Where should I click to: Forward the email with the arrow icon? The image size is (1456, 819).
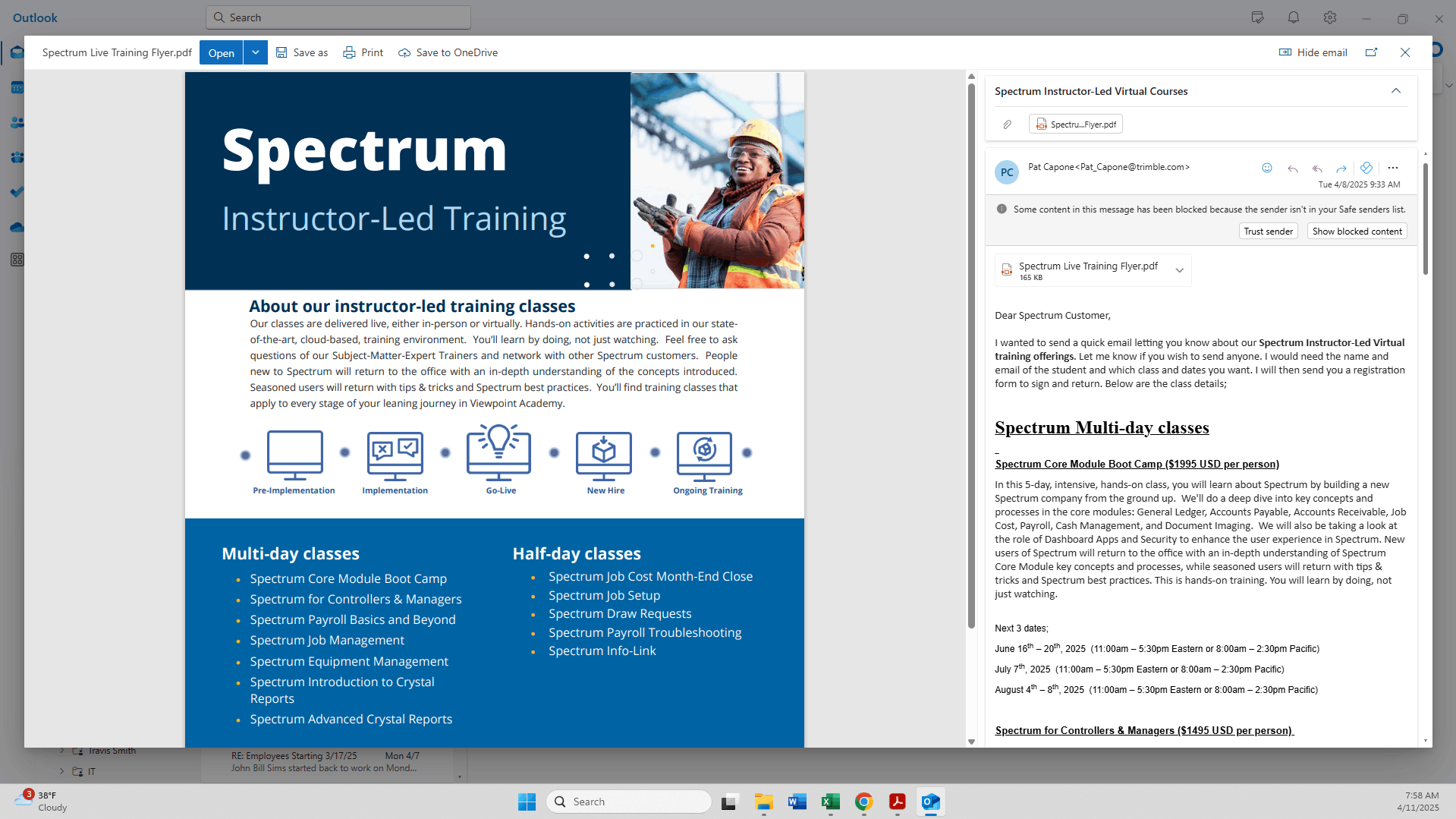click(x=1341, y=168)
